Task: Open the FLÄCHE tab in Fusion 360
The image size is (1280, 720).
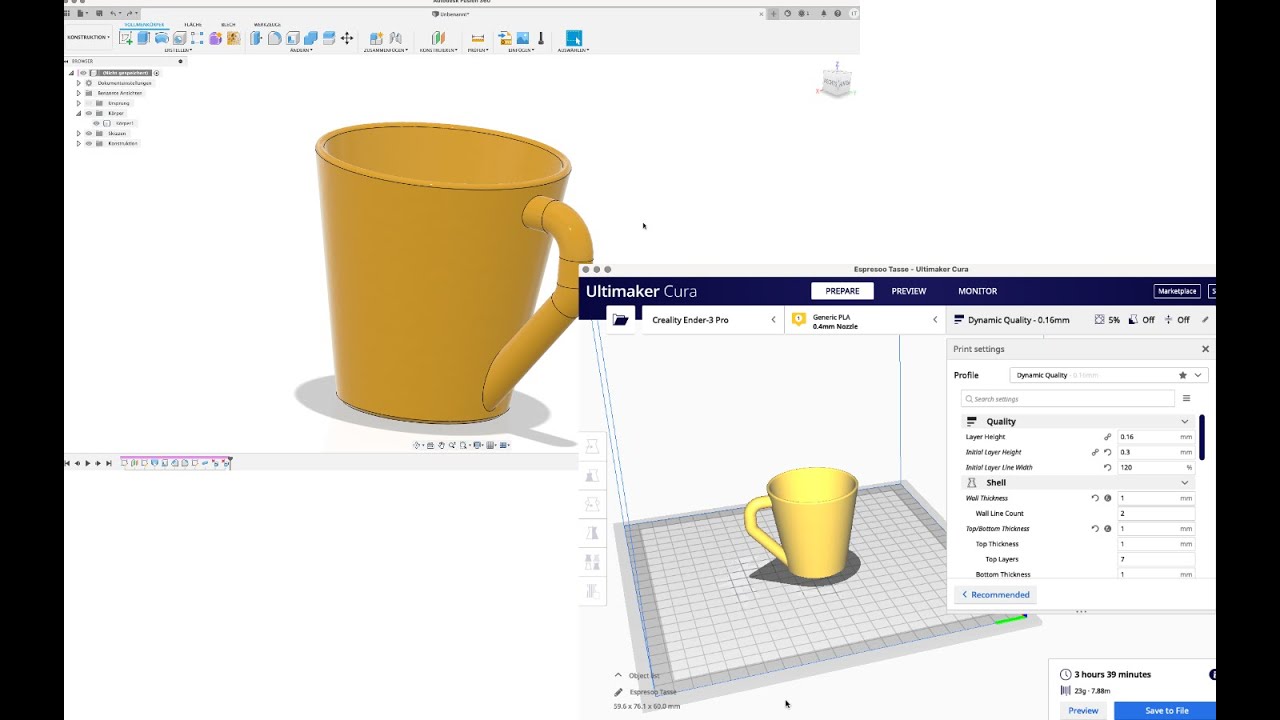Action: pyautogui.click(x=193, y=24)
